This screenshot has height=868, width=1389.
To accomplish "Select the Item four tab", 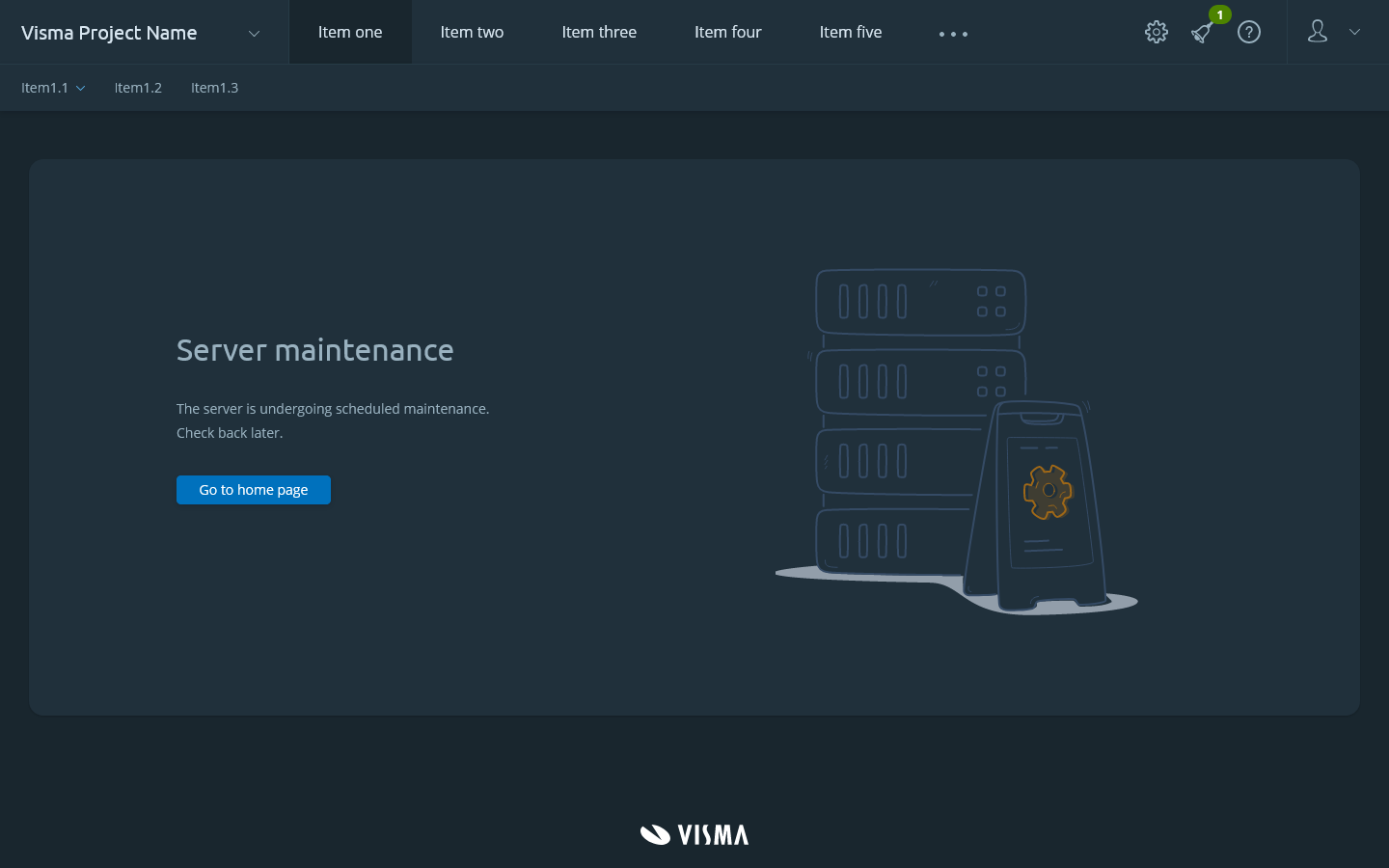I will point(727,32).
